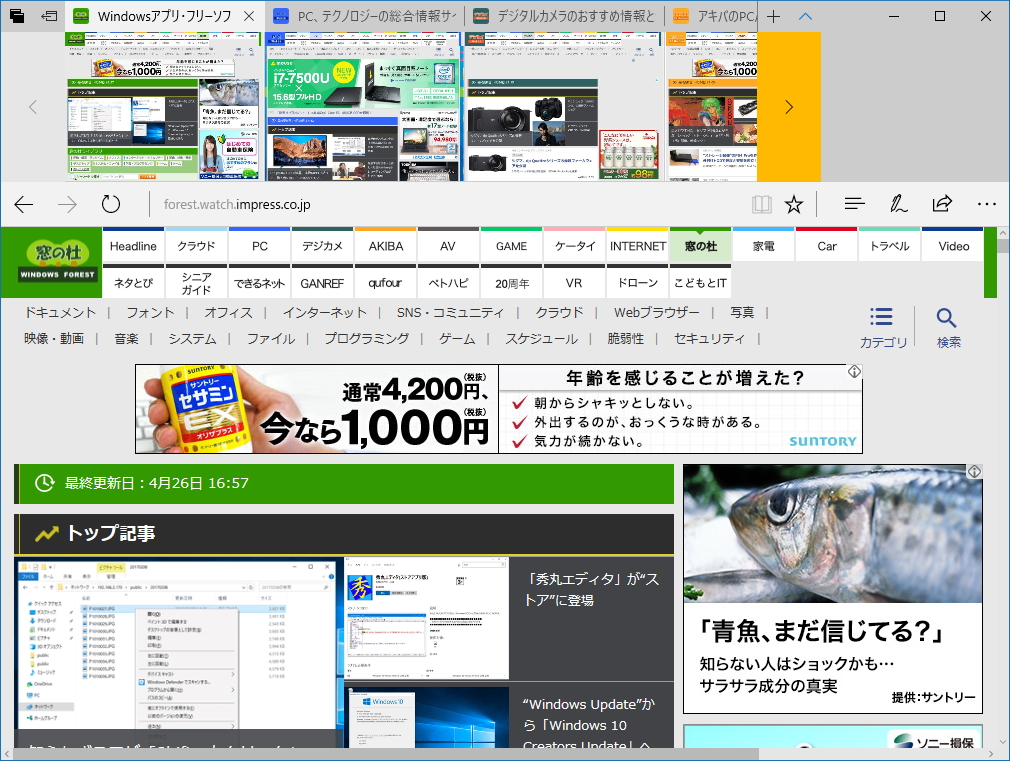The image size is (1010, 761).
Task: Open PC Watch tab preview thumbnail
Action: [x=364, y=107]
